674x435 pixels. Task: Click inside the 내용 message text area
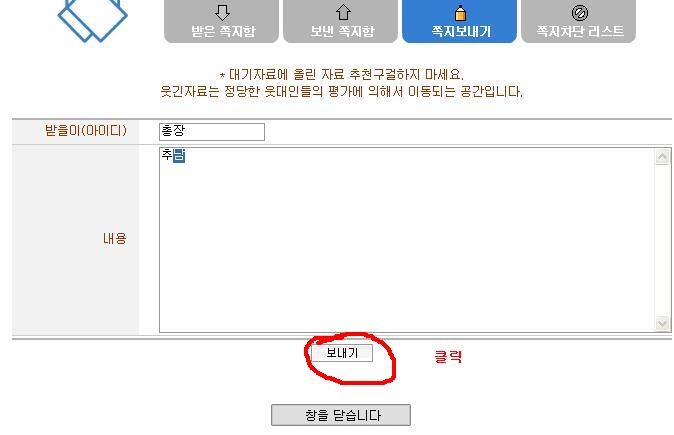click(407, 240)
